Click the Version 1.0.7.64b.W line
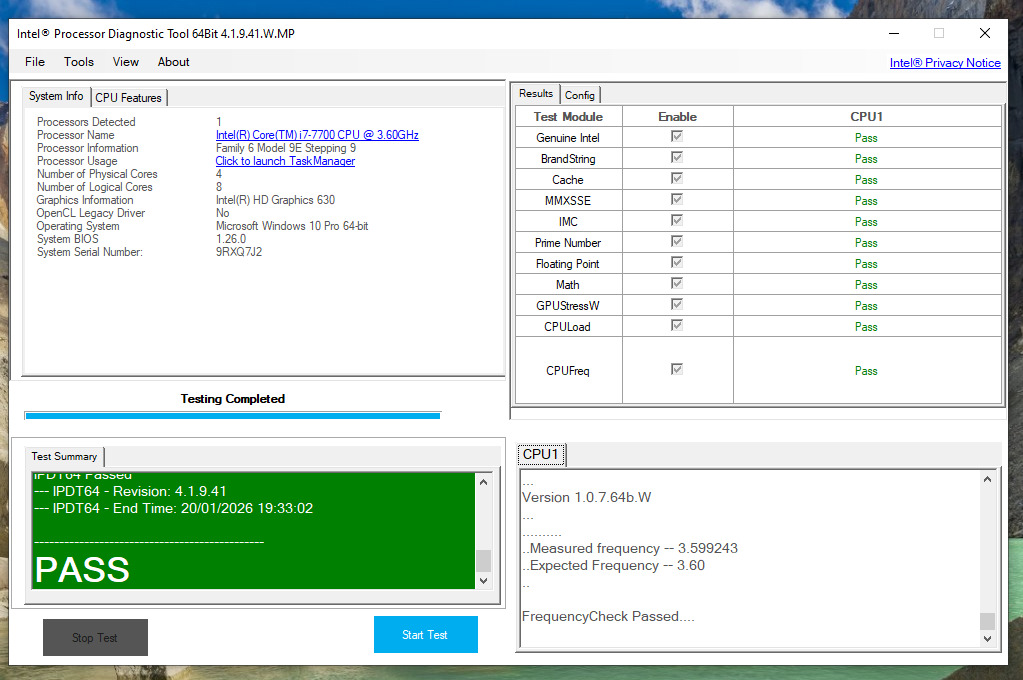 tap(587, 497)
